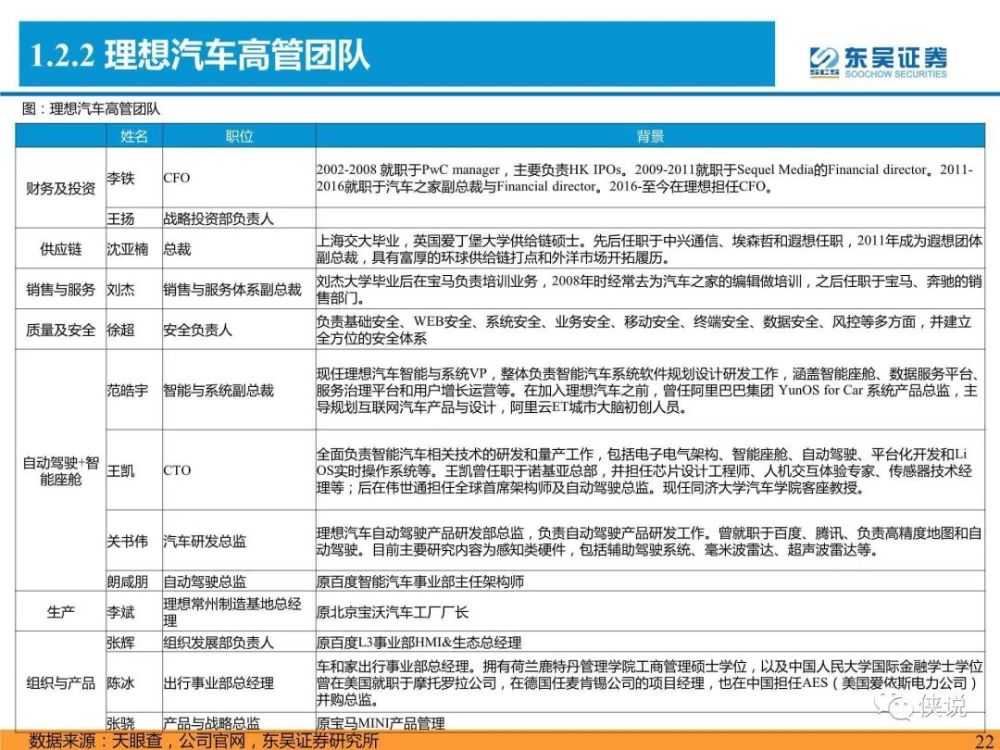Click the 背景 column header

coord(650,136)
